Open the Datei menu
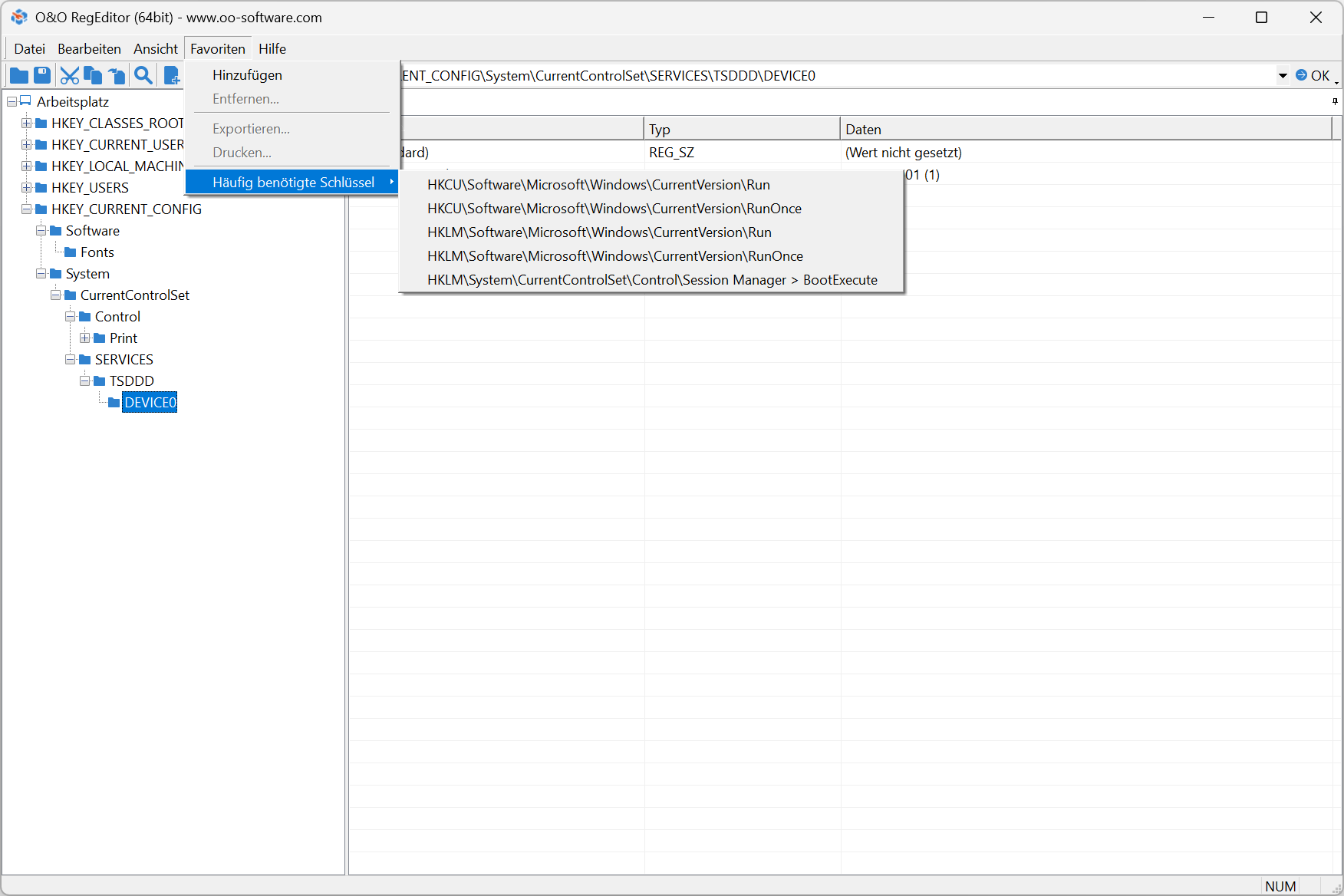The image size is (1344, 896). tap(29, 49)
